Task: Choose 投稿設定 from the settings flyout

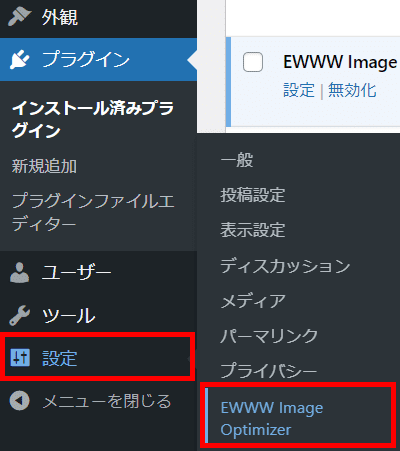Action: pos(253,195)
